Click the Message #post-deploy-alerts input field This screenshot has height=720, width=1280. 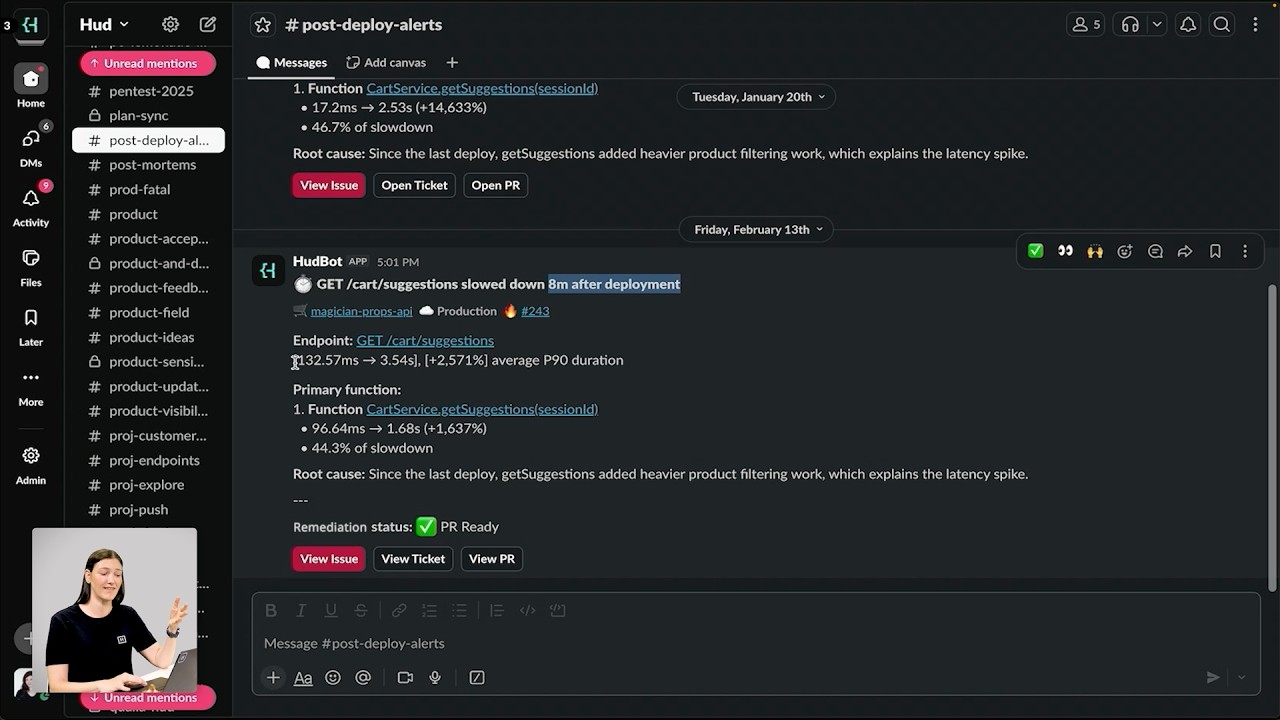tap(740, 643)
